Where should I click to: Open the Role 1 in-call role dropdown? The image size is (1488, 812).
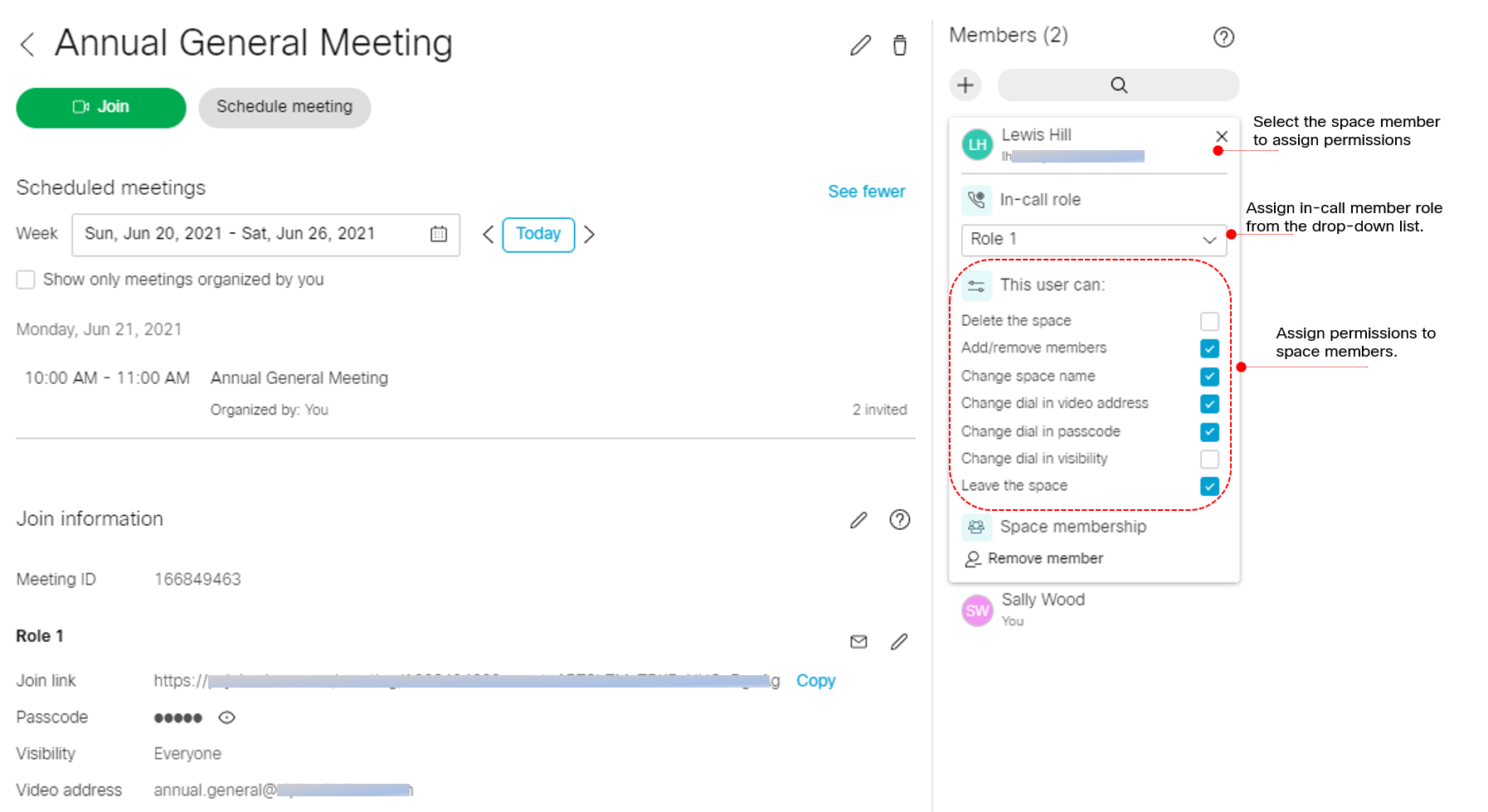[x=1092, y=240]
